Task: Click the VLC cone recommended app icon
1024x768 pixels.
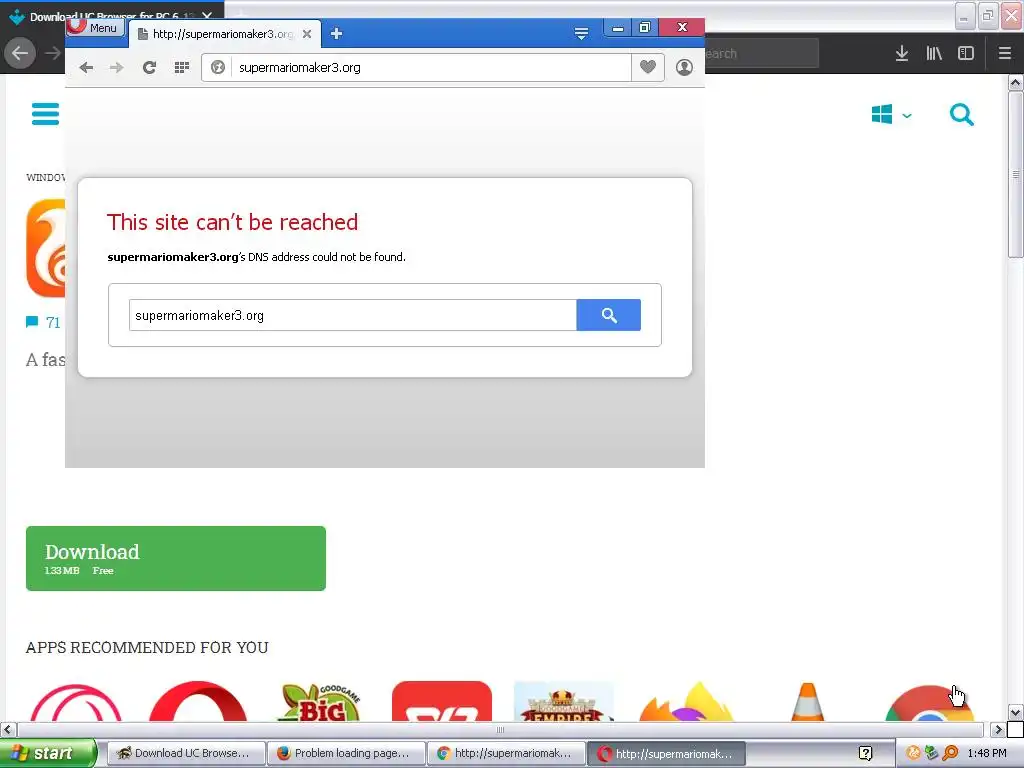Action: coord(808,701)
